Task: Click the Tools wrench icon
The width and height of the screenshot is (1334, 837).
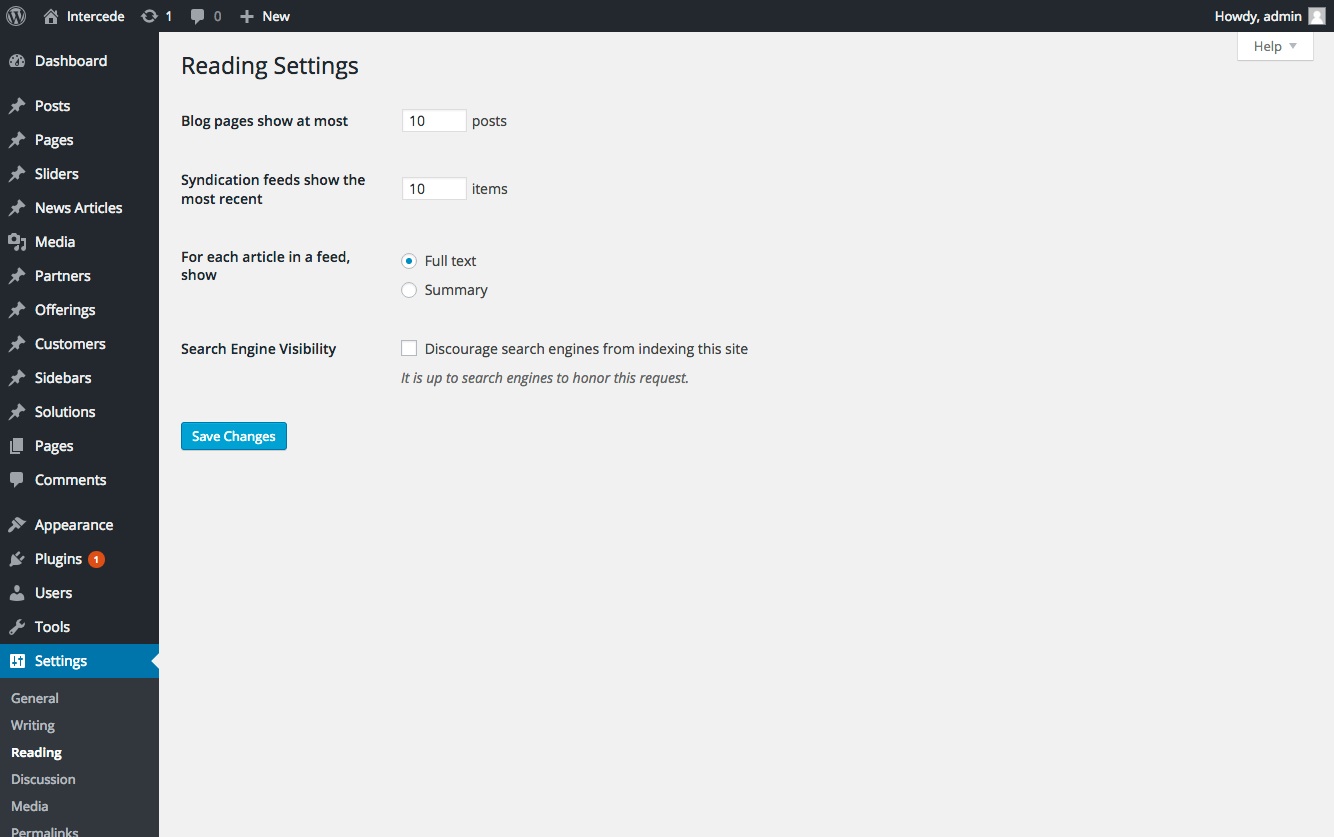Action: point(17,627)
